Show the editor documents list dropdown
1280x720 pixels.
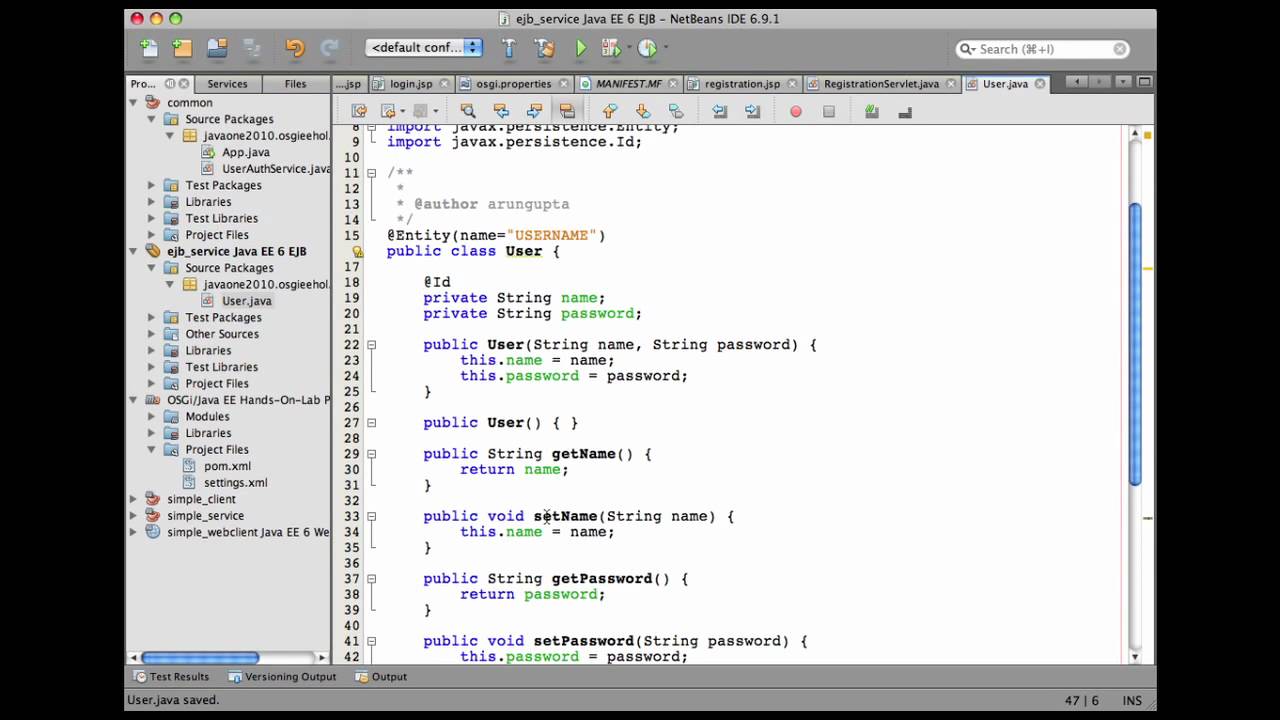(x=1123, y=82)
